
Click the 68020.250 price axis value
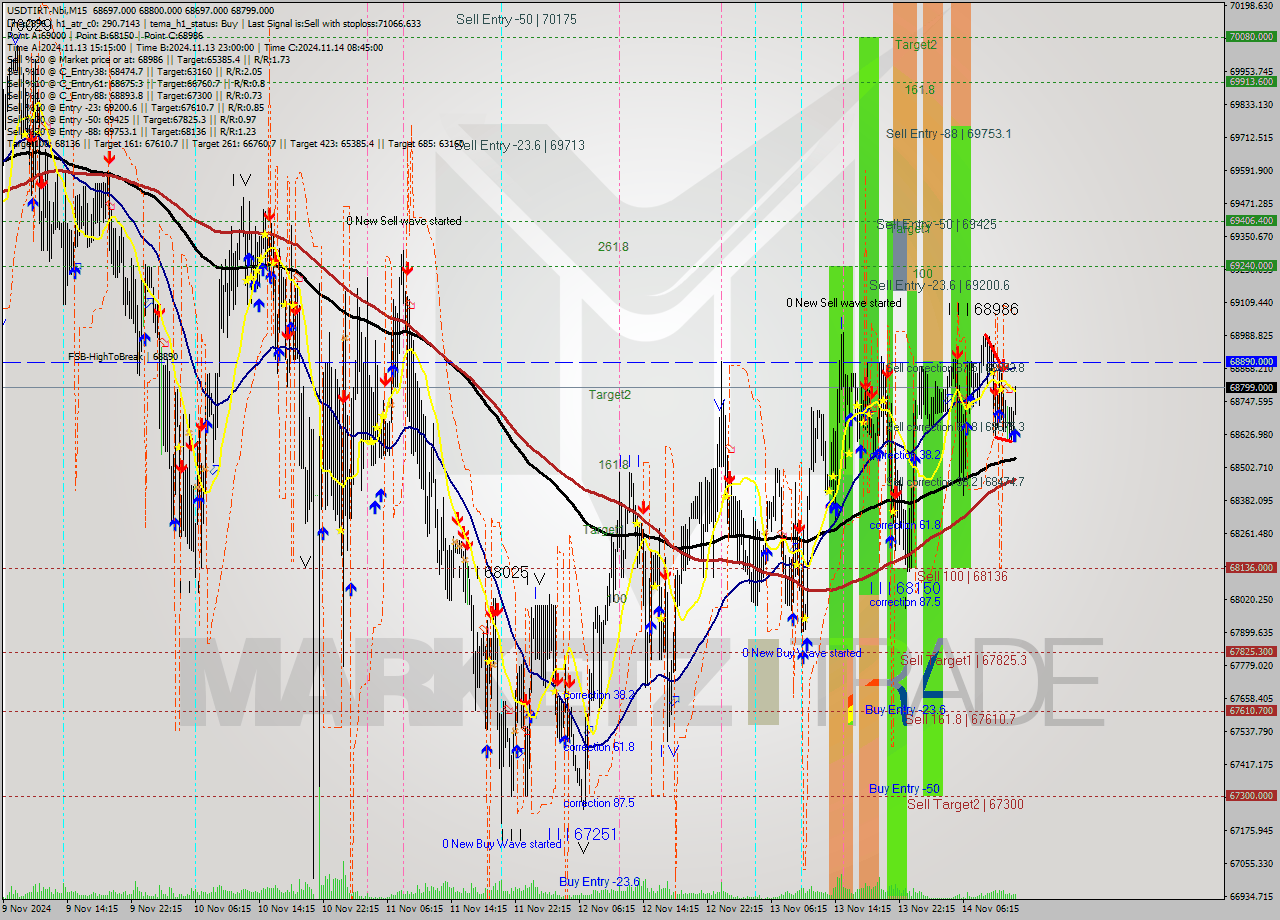pyautogui.click(x=1250, y=599)
